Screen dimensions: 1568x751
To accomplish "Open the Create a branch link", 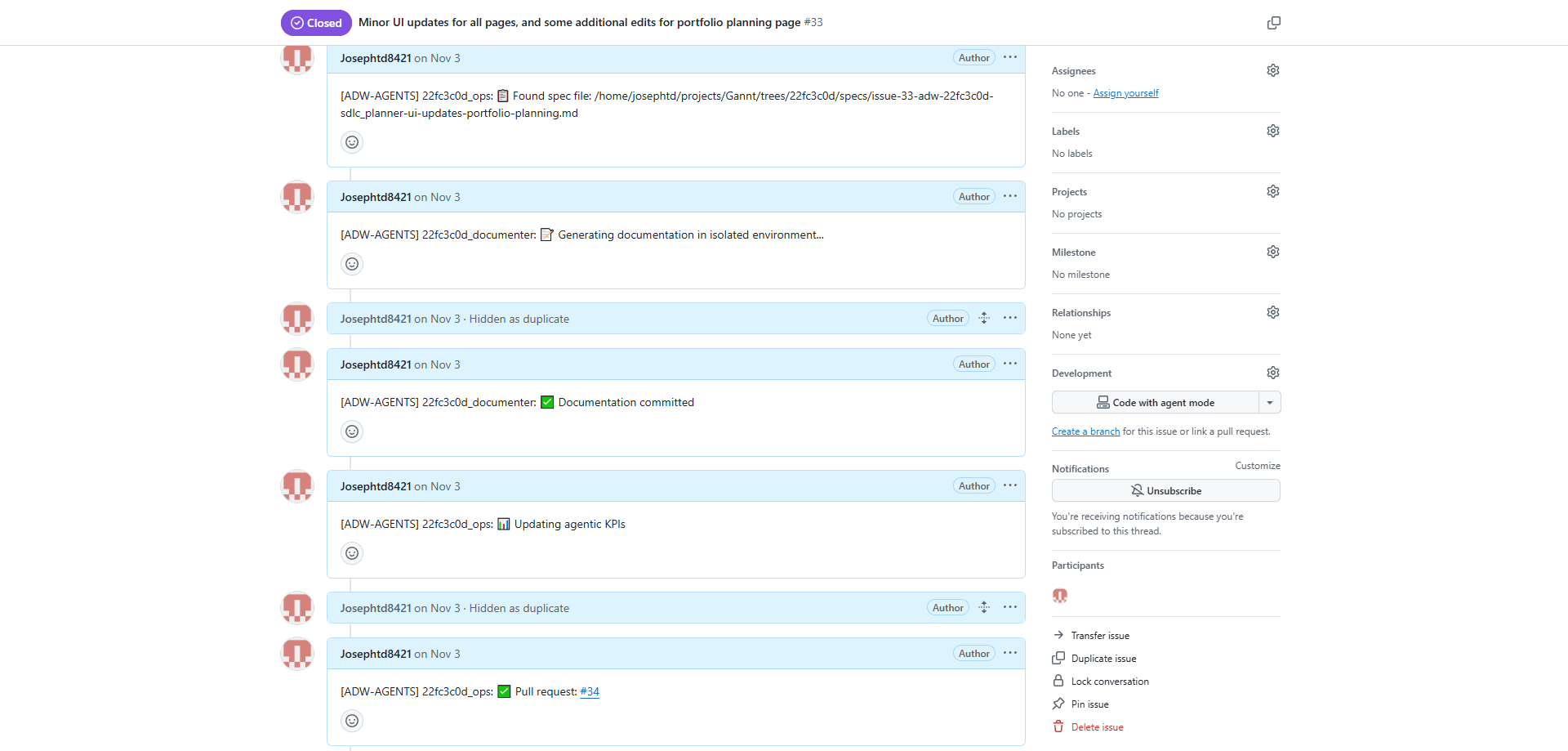I will point(1085,431).
